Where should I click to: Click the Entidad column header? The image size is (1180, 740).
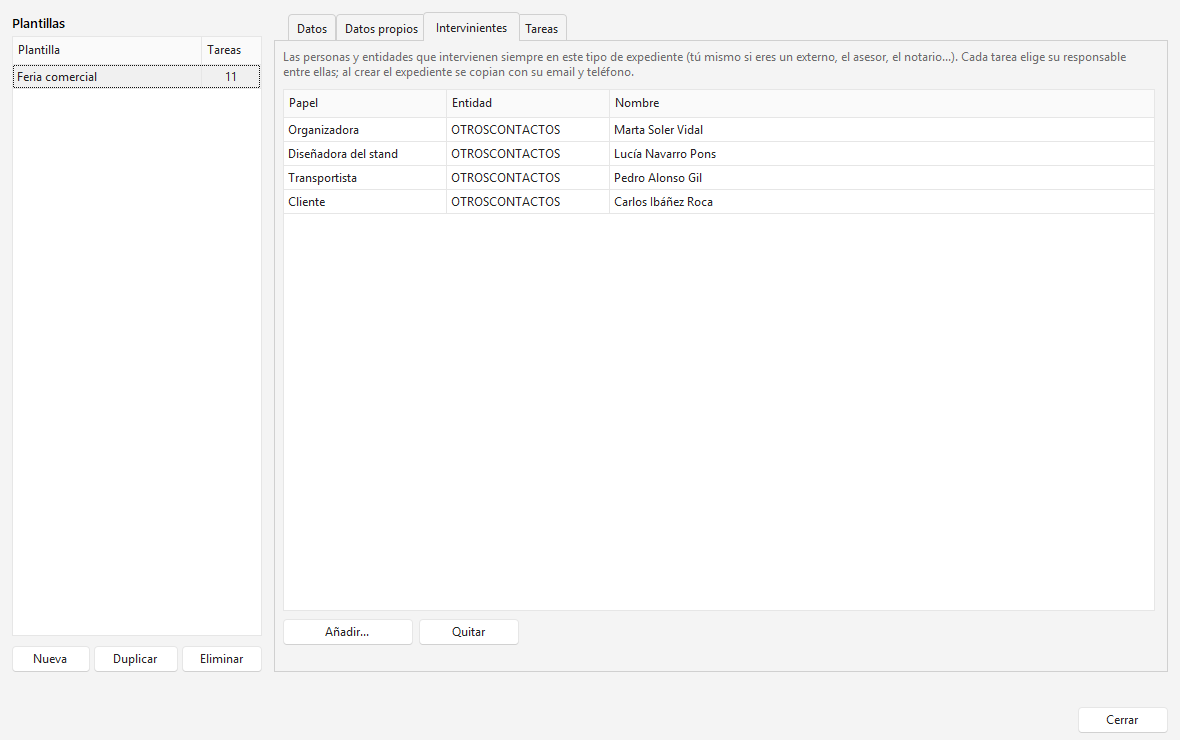pyautogui.click(x=528, y=103)
